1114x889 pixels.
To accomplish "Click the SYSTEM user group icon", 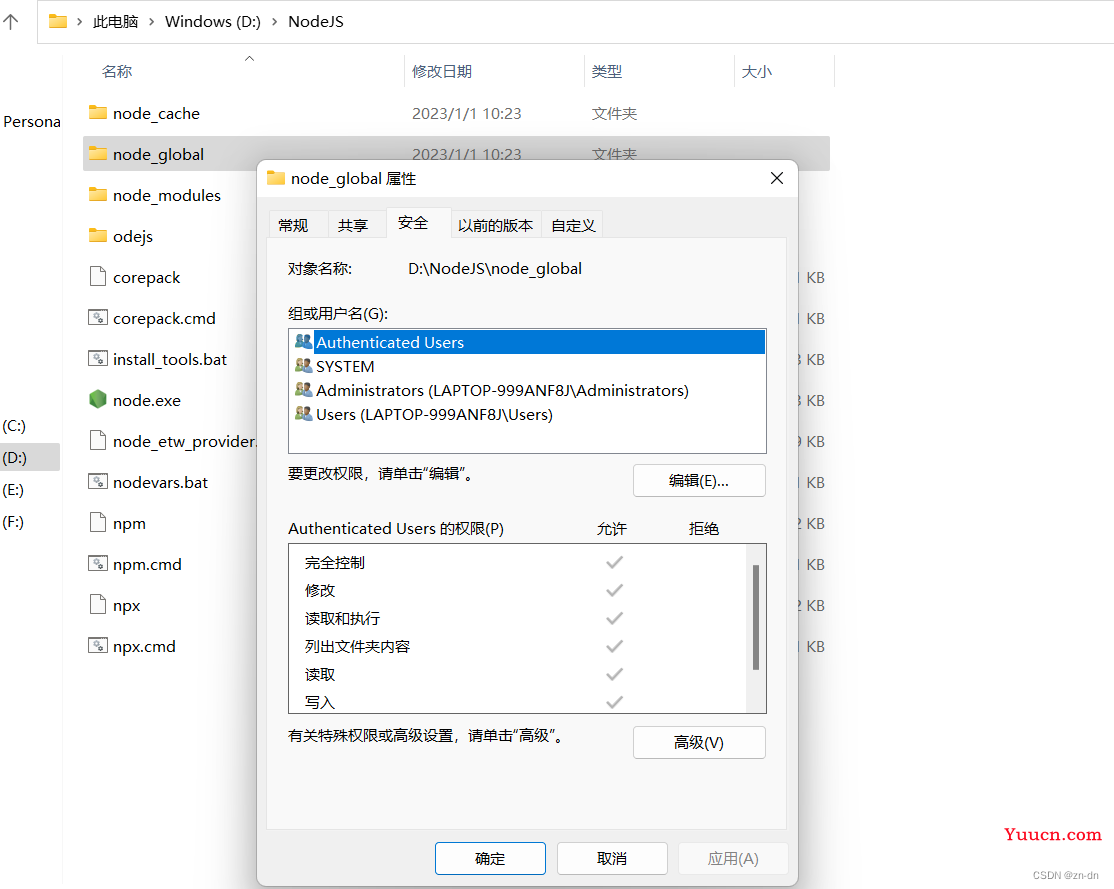I will 303,366.
